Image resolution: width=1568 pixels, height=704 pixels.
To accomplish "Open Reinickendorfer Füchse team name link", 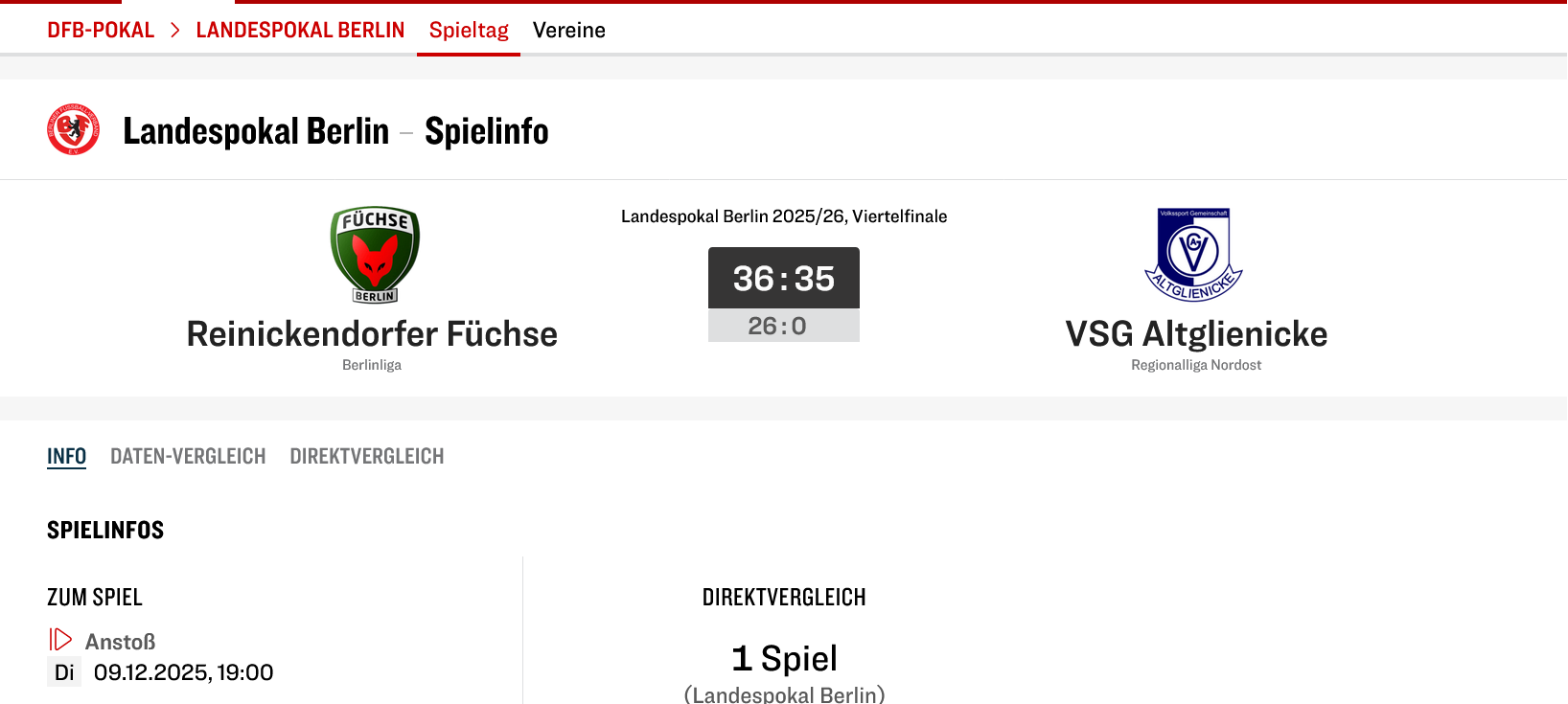I will 372,334.
